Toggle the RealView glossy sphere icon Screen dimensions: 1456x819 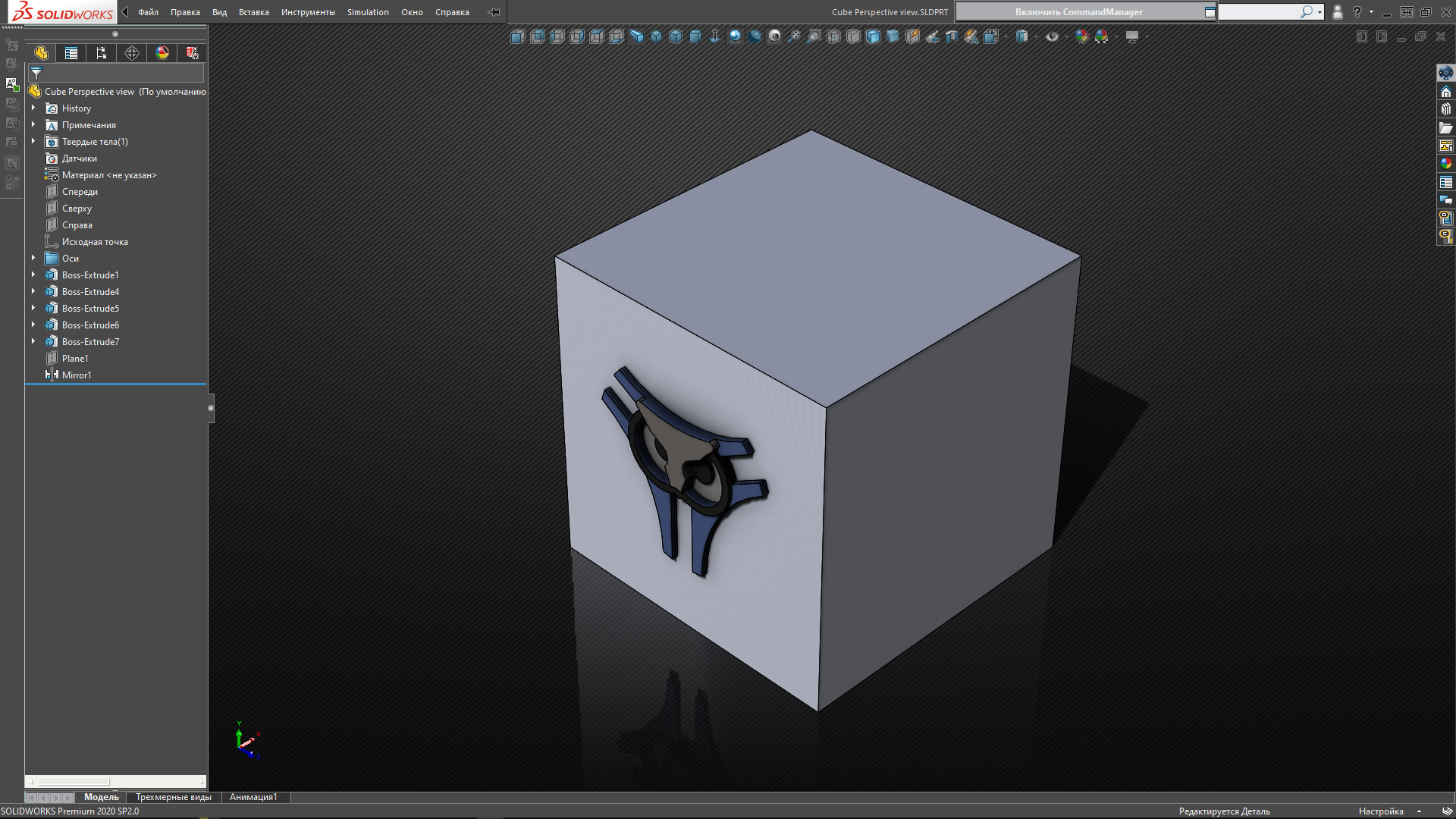coord(735,36)
